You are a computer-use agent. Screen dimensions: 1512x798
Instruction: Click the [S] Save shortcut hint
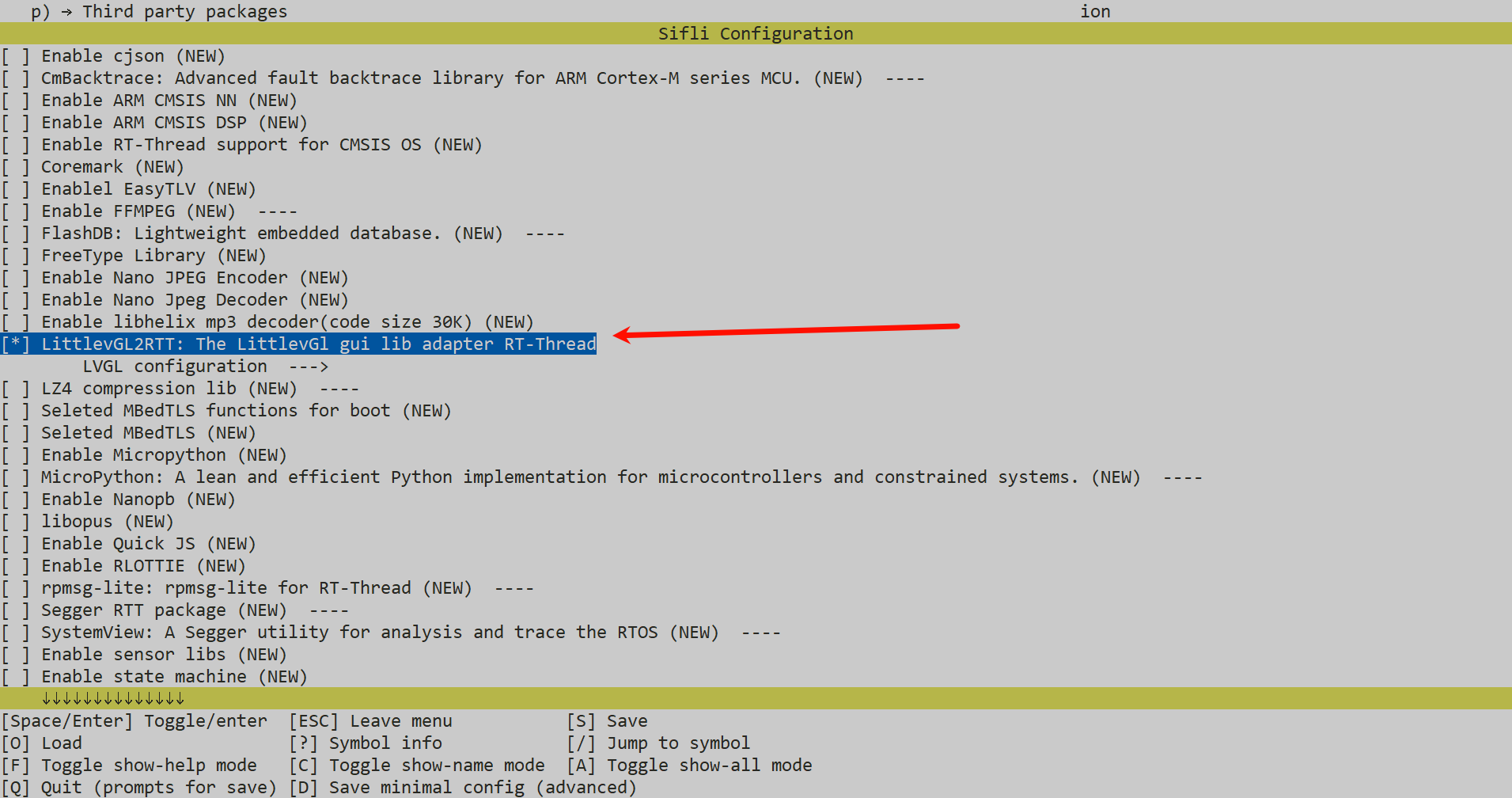click(x=607, y=721)
